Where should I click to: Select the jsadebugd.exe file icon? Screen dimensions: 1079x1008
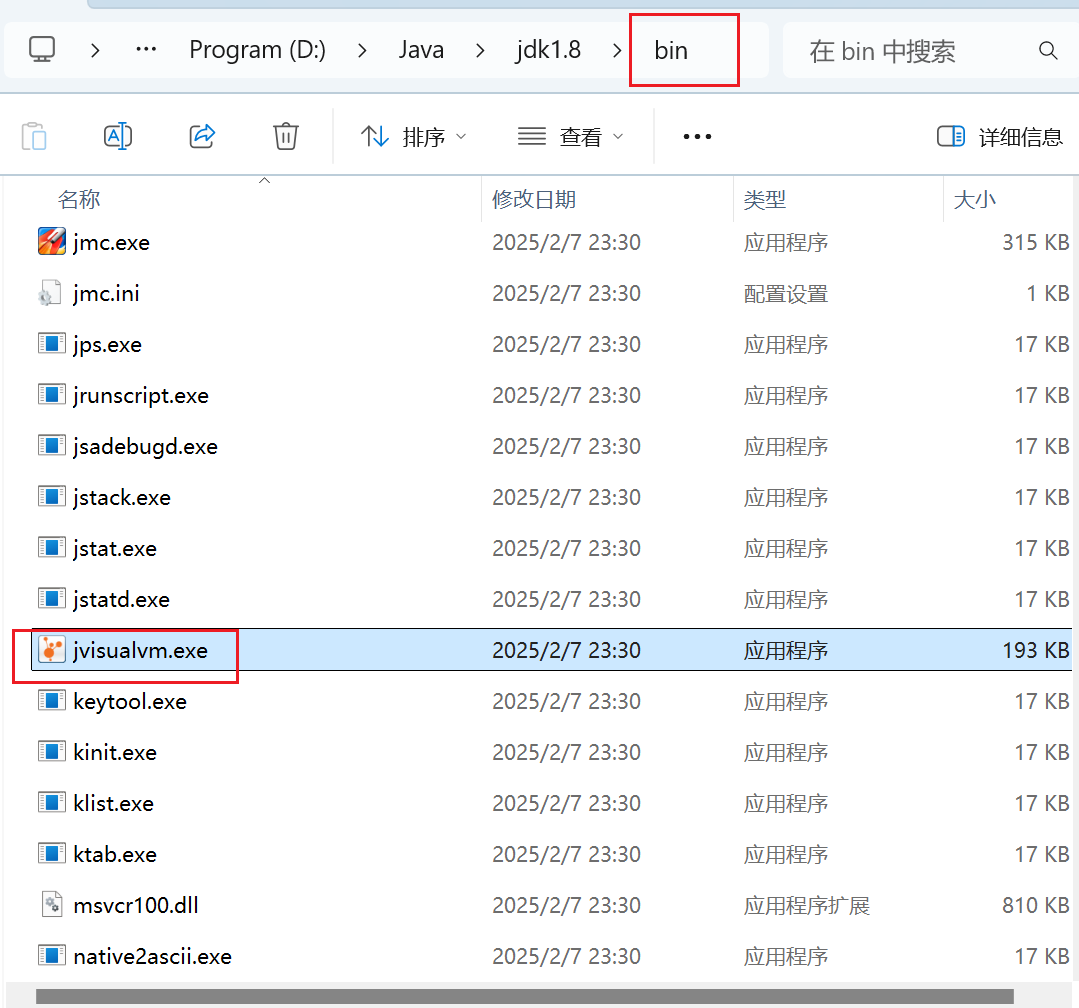point(52,445)
